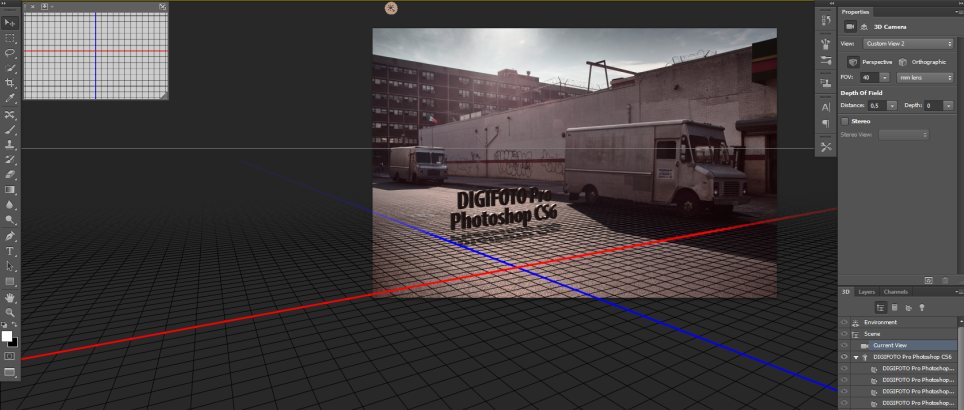Collapse the DIGIFOTO Pro Photoshop CS6 tree
The image size is (964, 410).
point(856,357)
